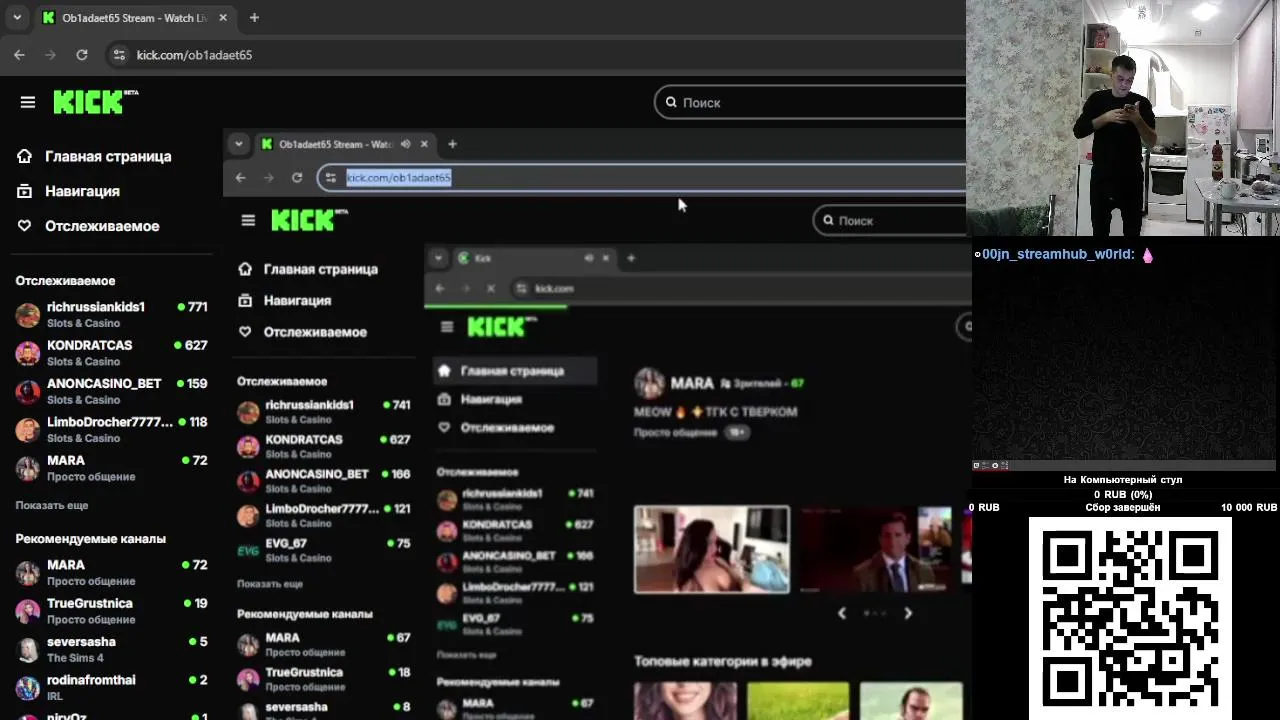Open Навигация in second nested sidebar
This screenshot has height=720, width=1280.
tap(287, 300)
